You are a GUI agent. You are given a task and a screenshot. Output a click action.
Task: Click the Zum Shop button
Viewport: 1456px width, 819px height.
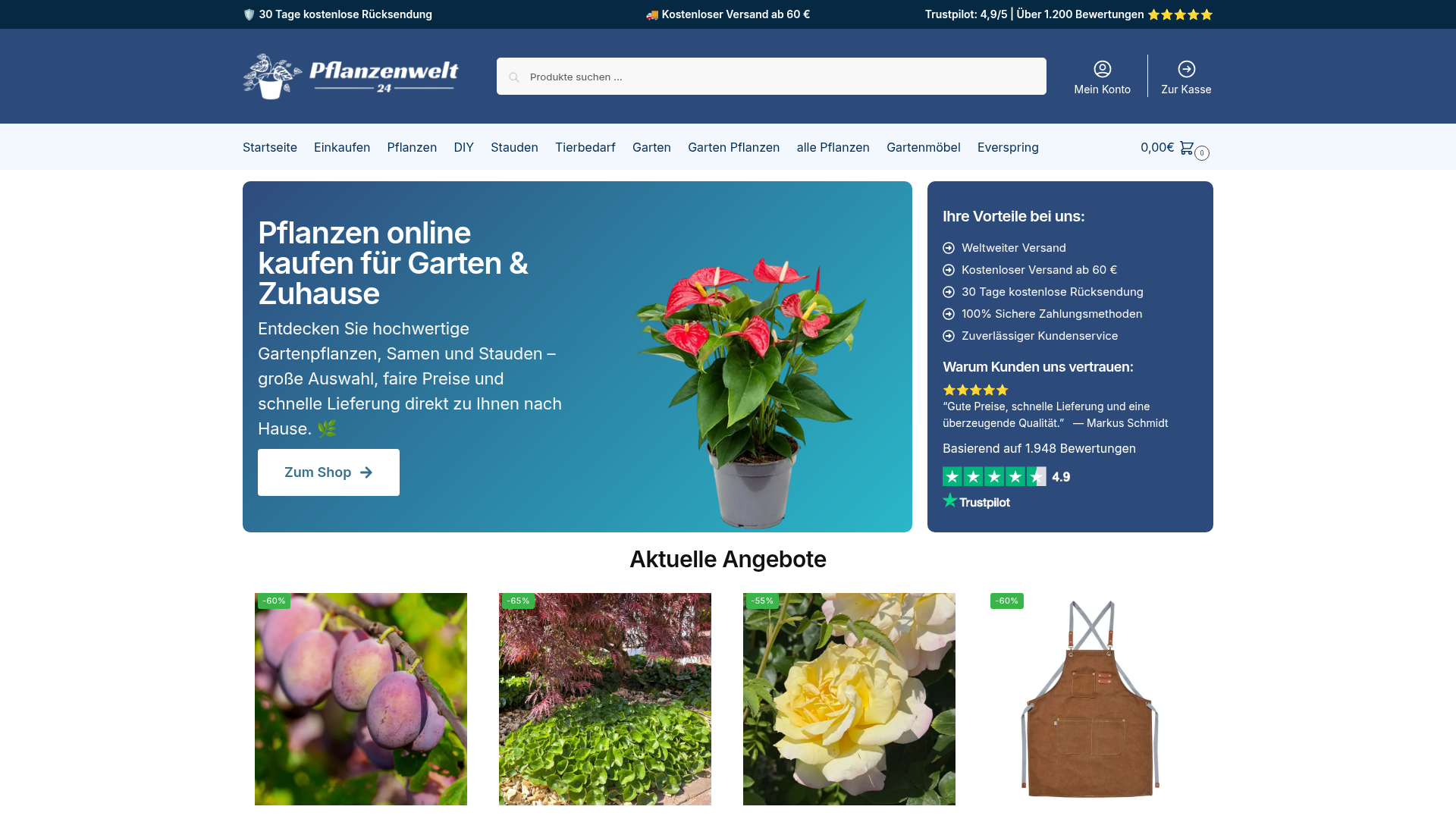point(328,472)
